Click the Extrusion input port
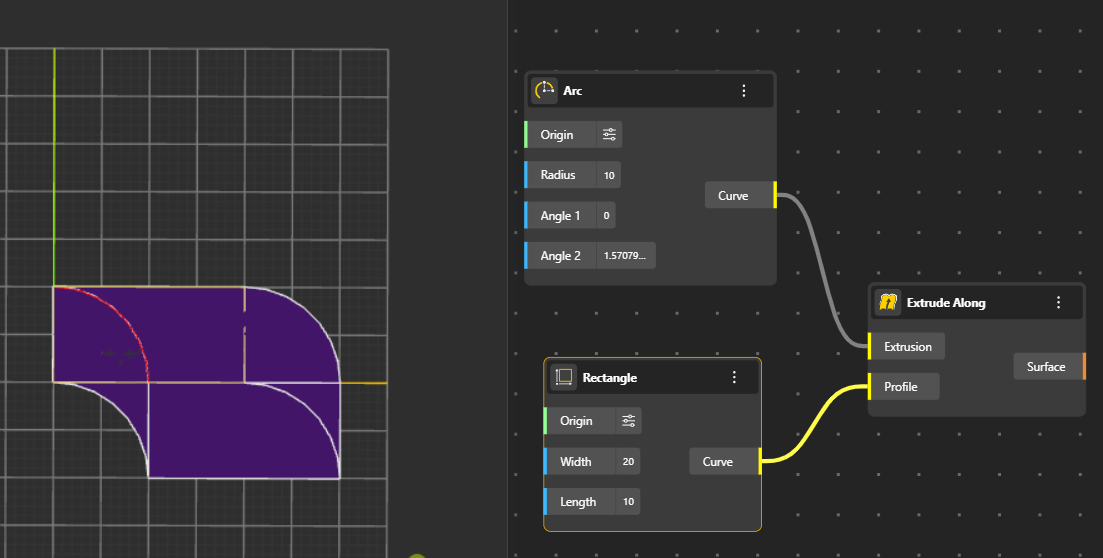 pyautogui.click(x=870, y=347)
